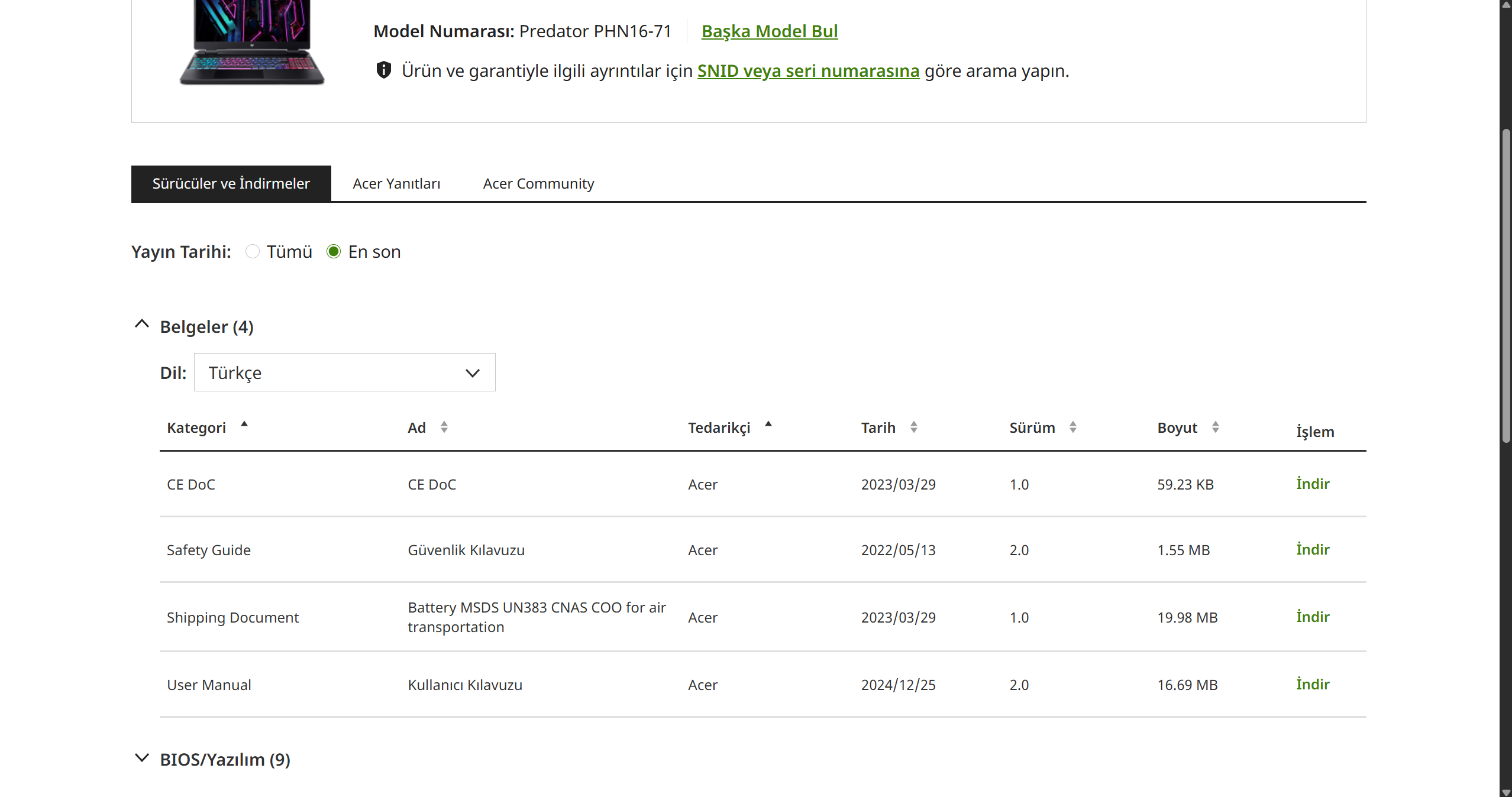Click SNID veya seri numarasına link

tap(808, 71)
